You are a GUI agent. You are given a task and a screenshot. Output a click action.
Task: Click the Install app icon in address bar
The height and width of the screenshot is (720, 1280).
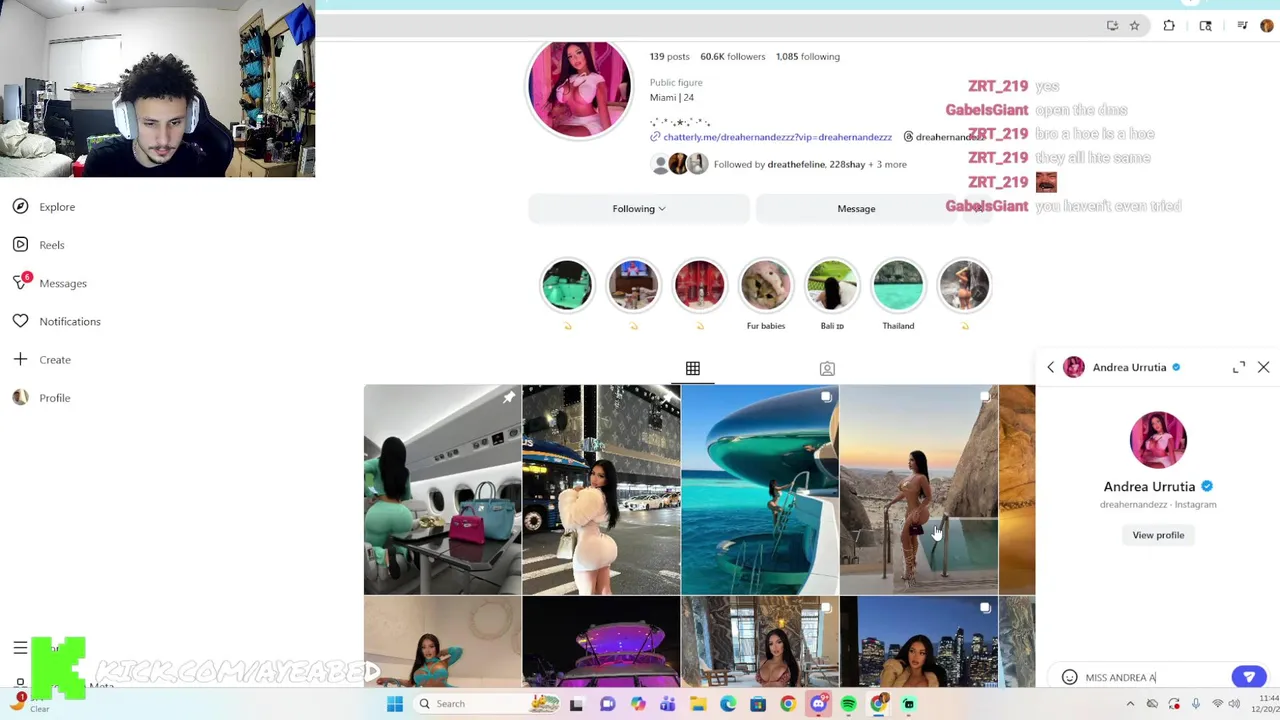[1112, 26]
